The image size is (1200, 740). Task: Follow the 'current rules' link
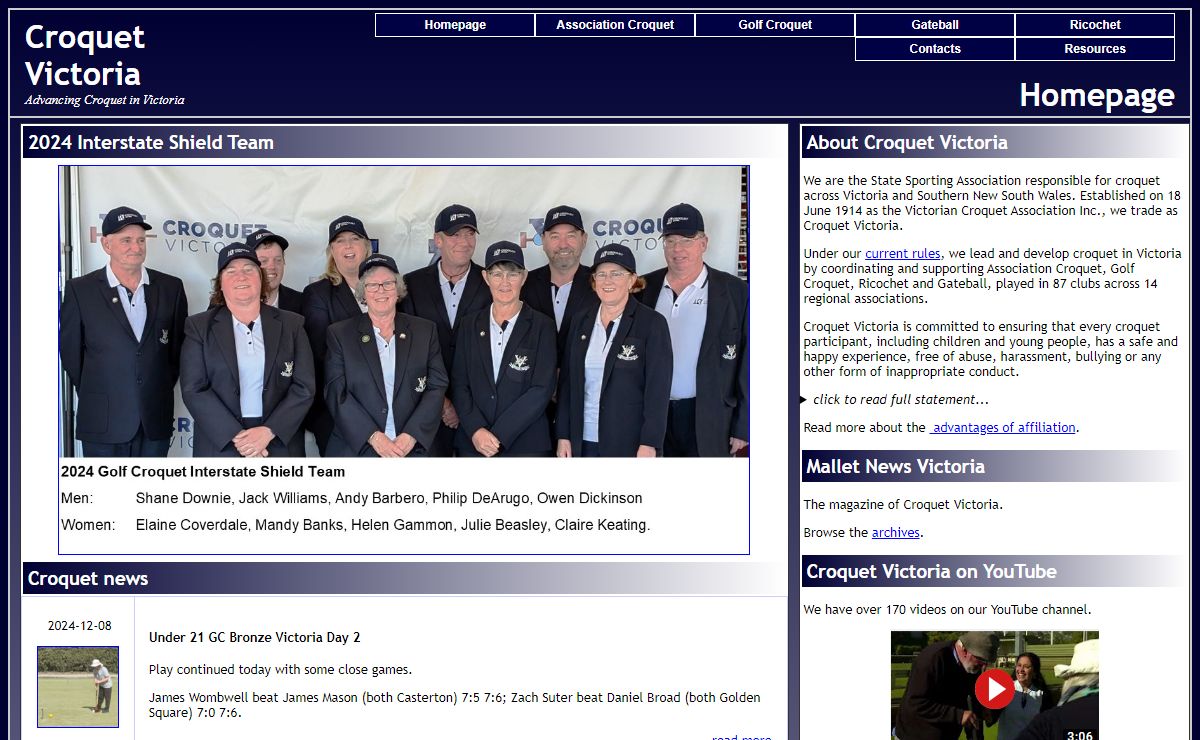click(903, 254)
